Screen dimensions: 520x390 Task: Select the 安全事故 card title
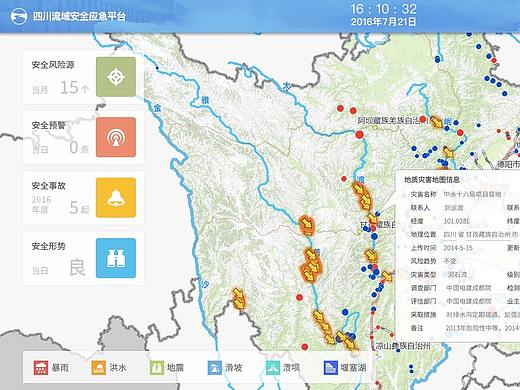pyautogui.click(x=49, y=186)
